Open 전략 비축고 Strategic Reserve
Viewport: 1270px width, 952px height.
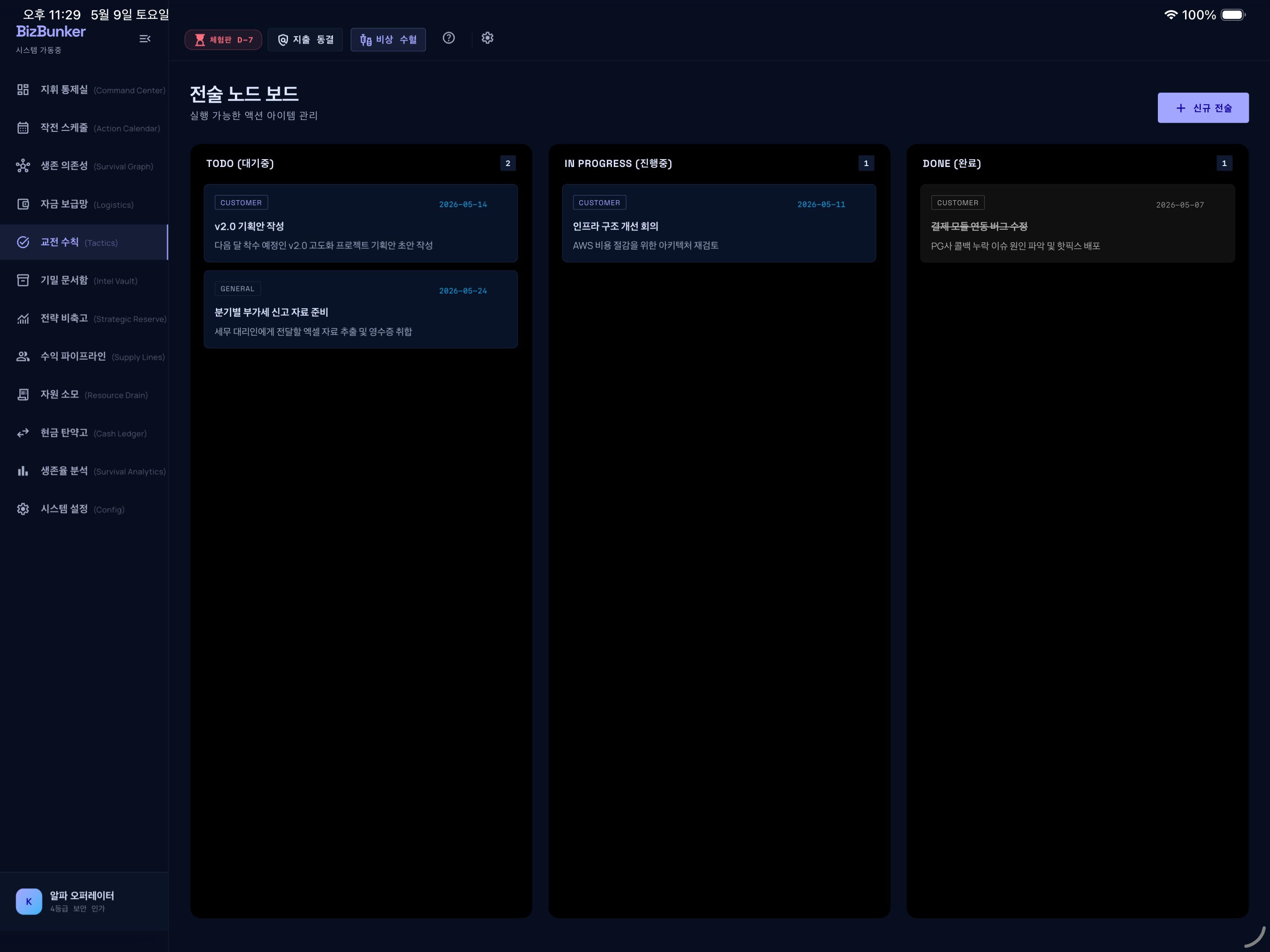tap(84, 318)
